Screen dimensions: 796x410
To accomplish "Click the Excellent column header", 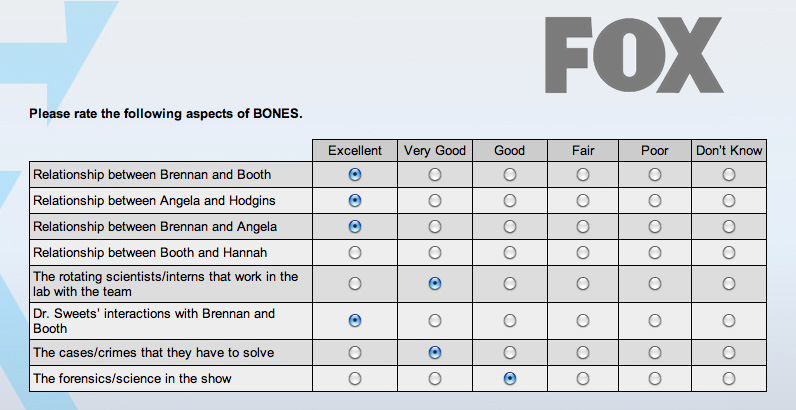I will point(355,151).
